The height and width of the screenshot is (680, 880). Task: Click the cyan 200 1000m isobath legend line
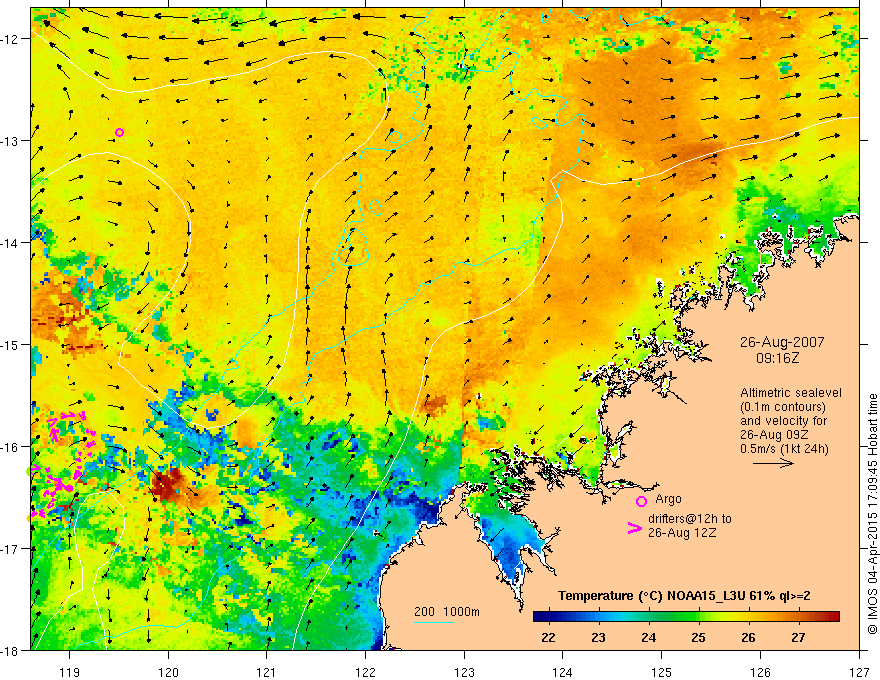click(434, 622)
